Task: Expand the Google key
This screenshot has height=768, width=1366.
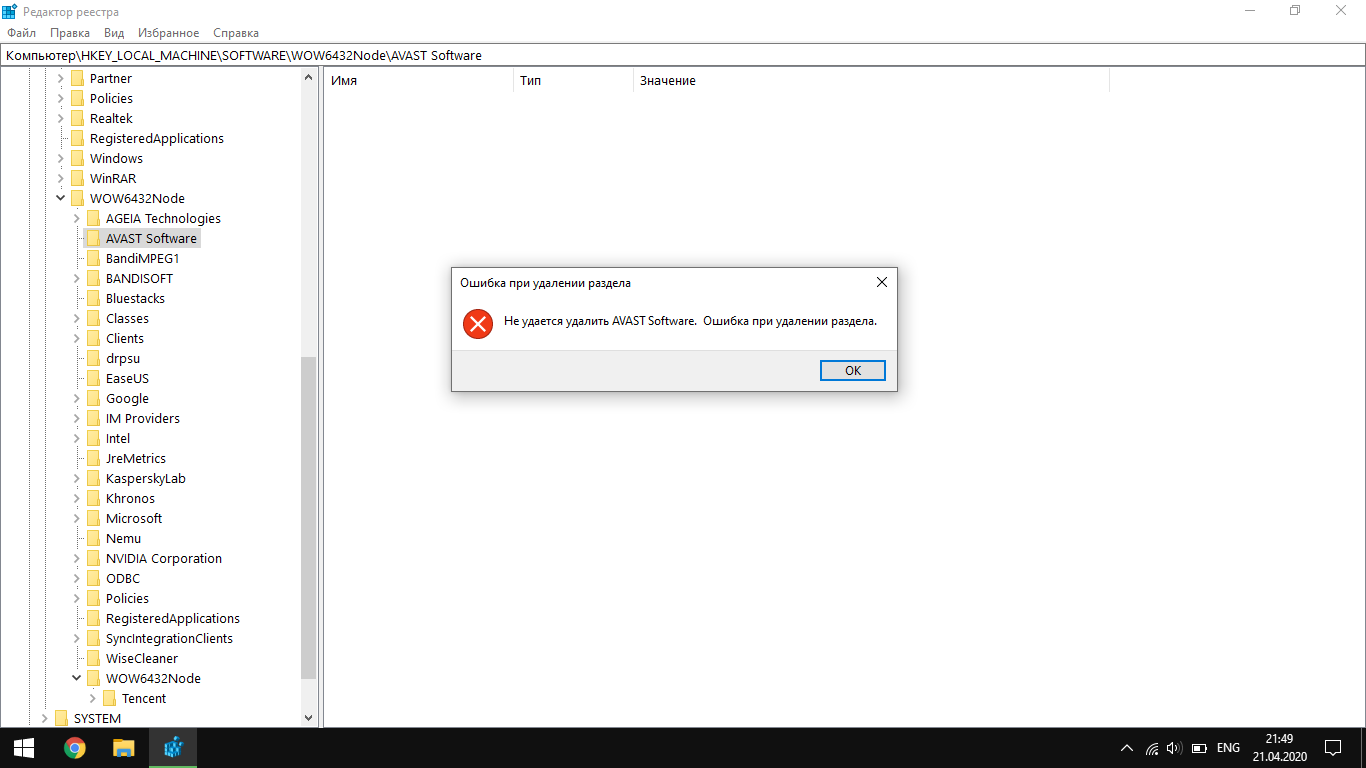Action: tap(77, 398)
